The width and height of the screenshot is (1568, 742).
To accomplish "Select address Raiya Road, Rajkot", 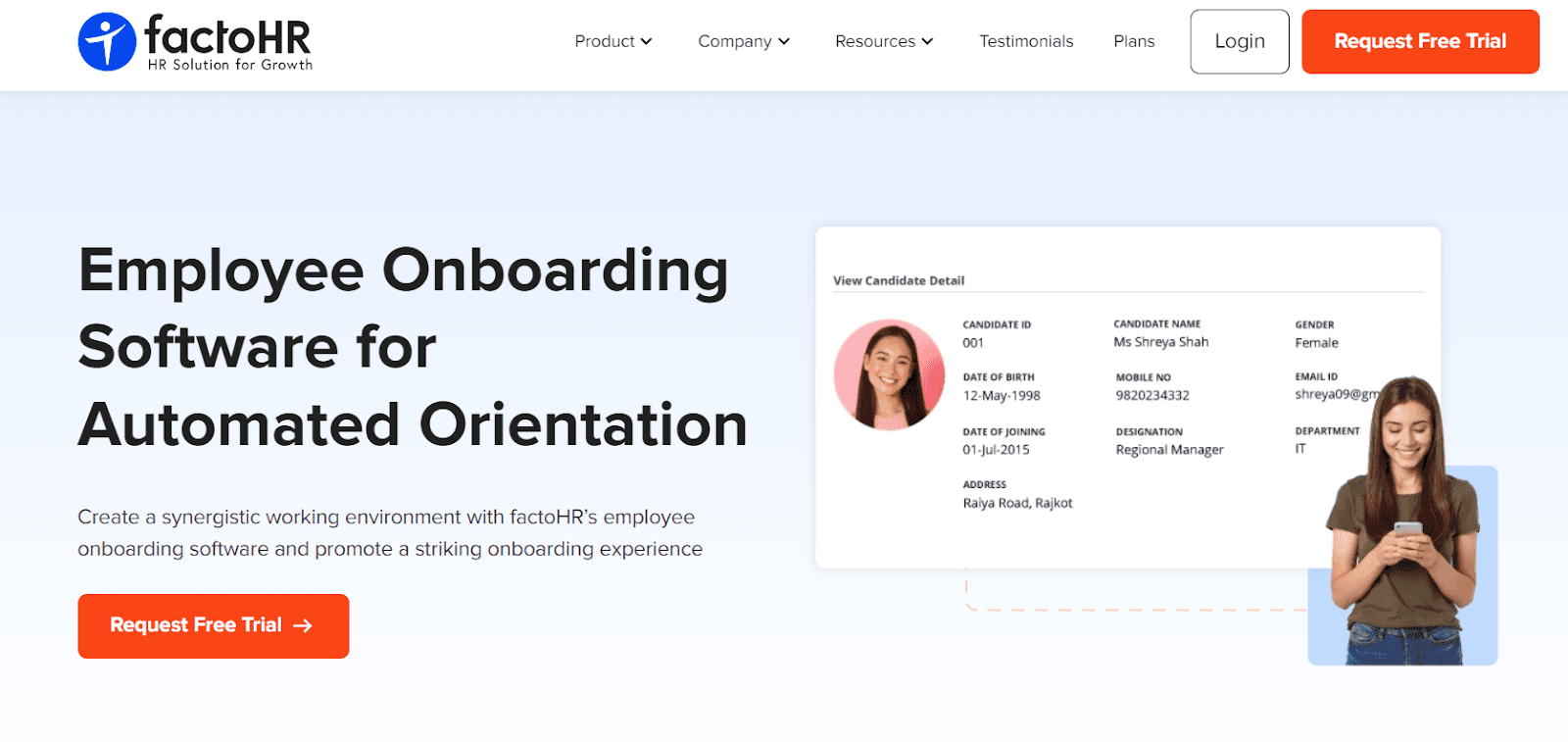I will [x=1017, y=503].
